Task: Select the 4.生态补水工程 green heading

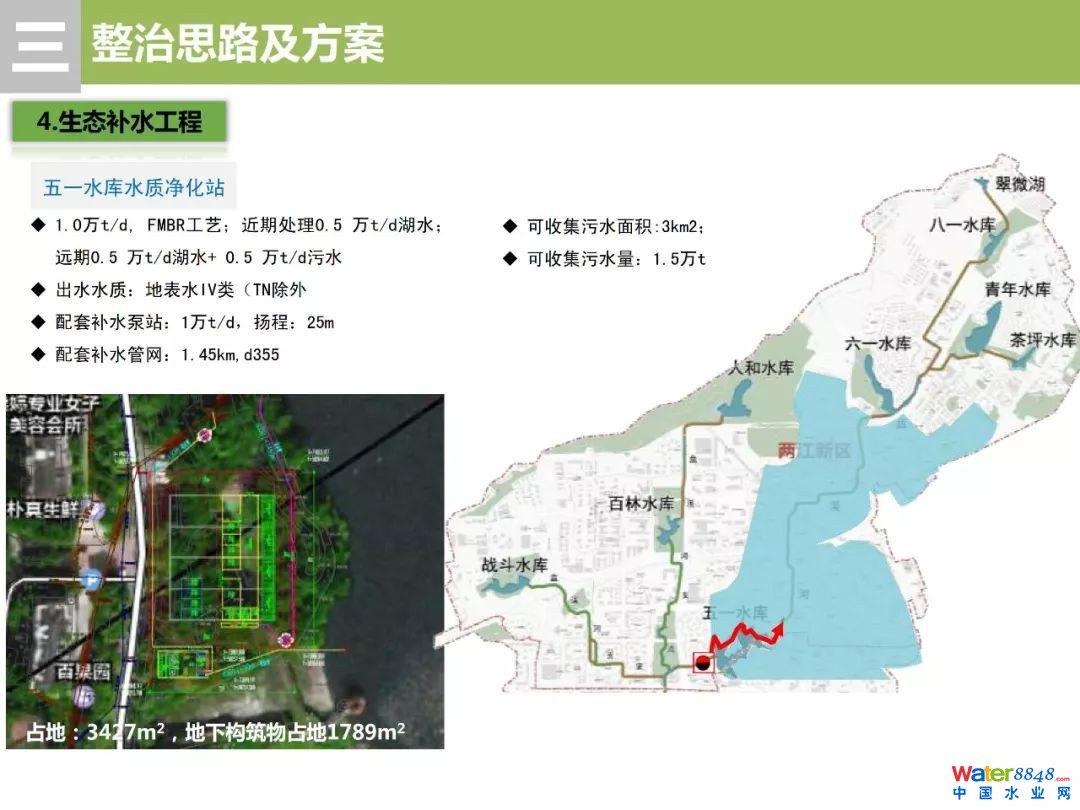Action: [x=119, y=122]
